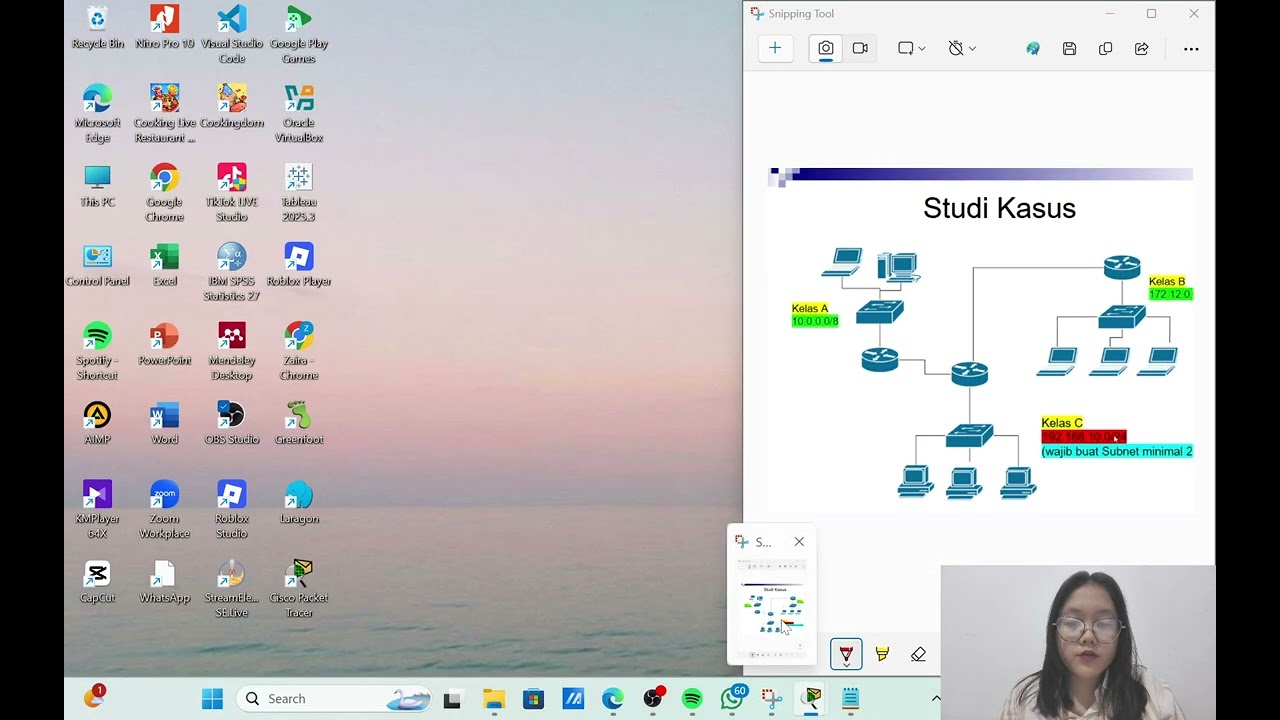Switch to Snipping Tool on the taskbar
Image resolution: width=1280 pixels, height=720 pixels.
(771, 698)
